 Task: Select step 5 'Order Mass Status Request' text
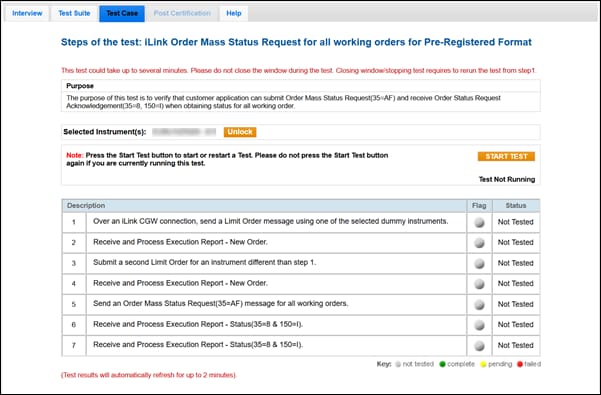click(x=221, y=303)
